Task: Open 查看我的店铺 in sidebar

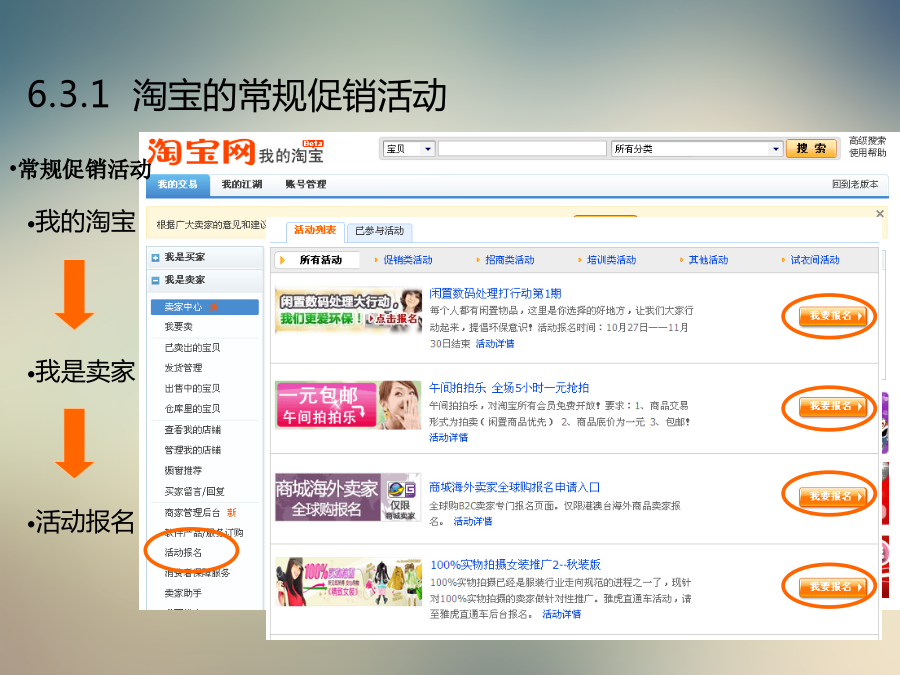Action: click(192, 430)
